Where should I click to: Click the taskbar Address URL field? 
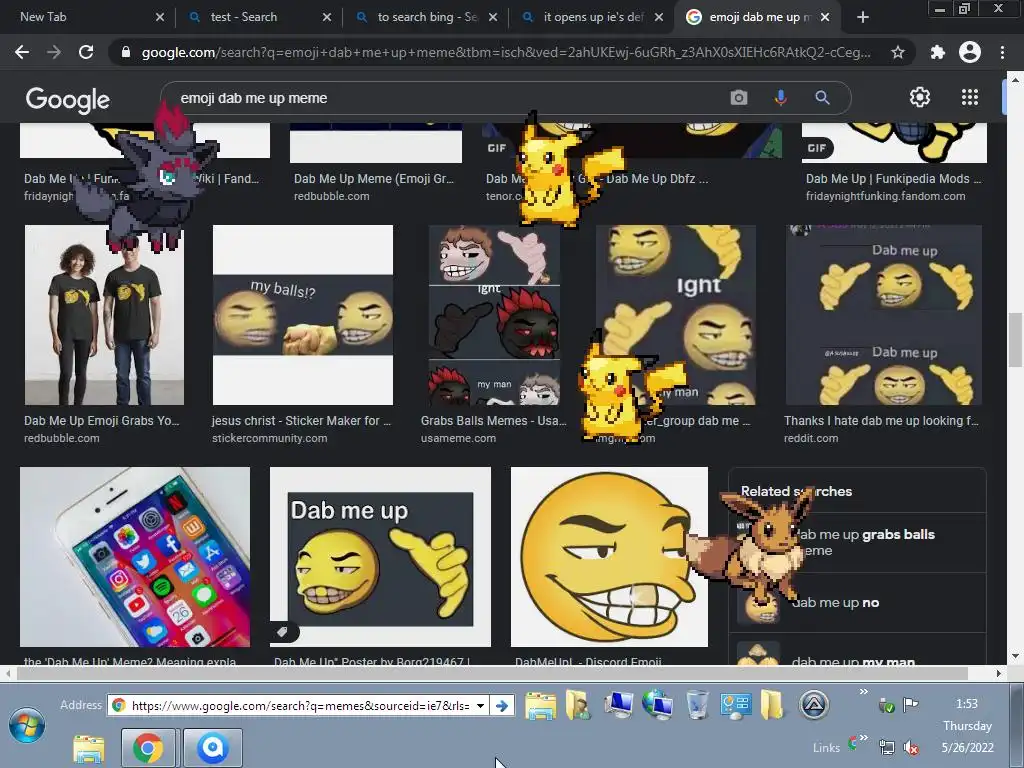[x=301, y=706]
